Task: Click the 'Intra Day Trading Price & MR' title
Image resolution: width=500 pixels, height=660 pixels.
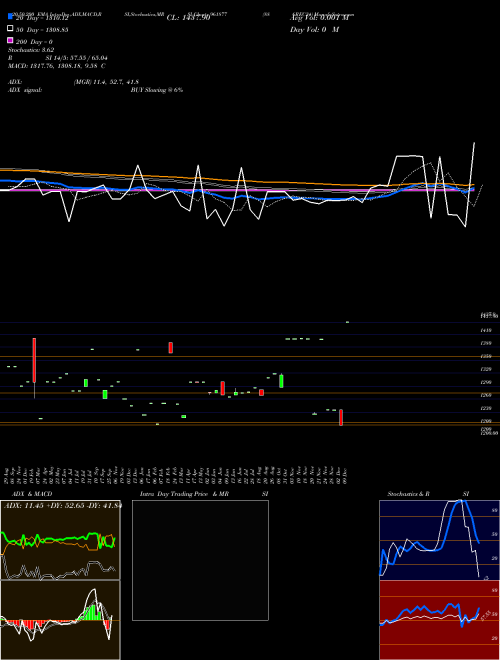Action: [184, 494]
